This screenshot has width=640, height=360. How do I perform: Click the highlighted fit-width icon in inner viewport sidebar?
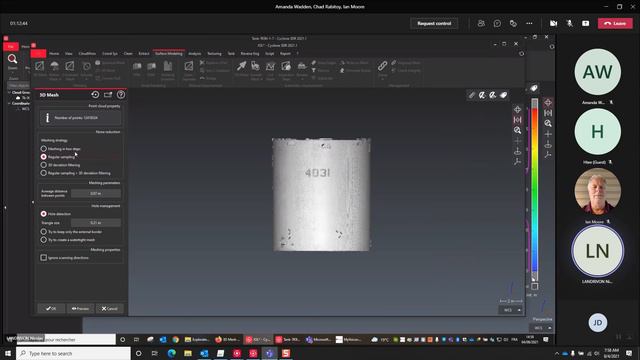point(518,120)
